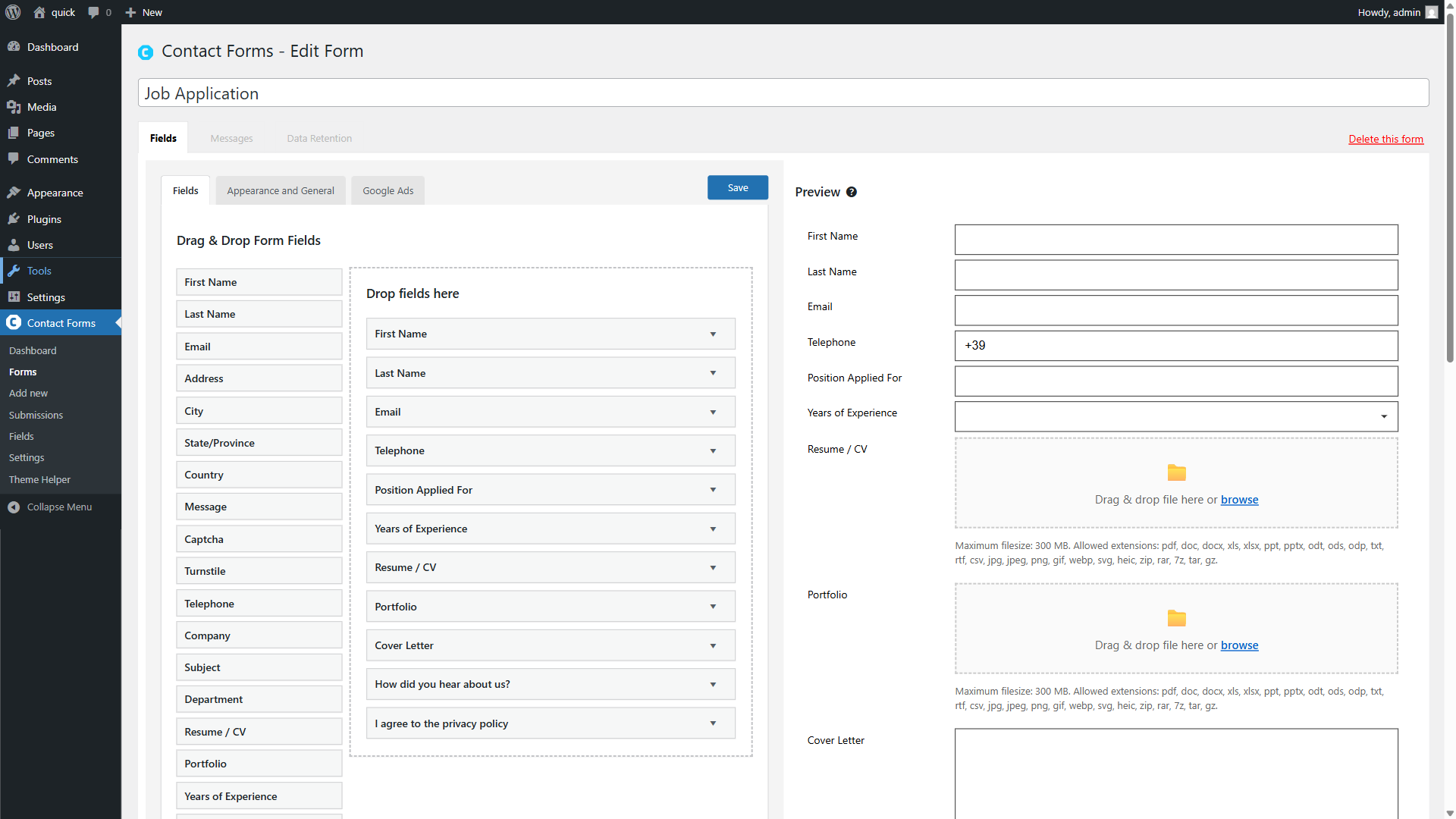Click the comments bubble icon in admin bar

[x=93, y=12]
